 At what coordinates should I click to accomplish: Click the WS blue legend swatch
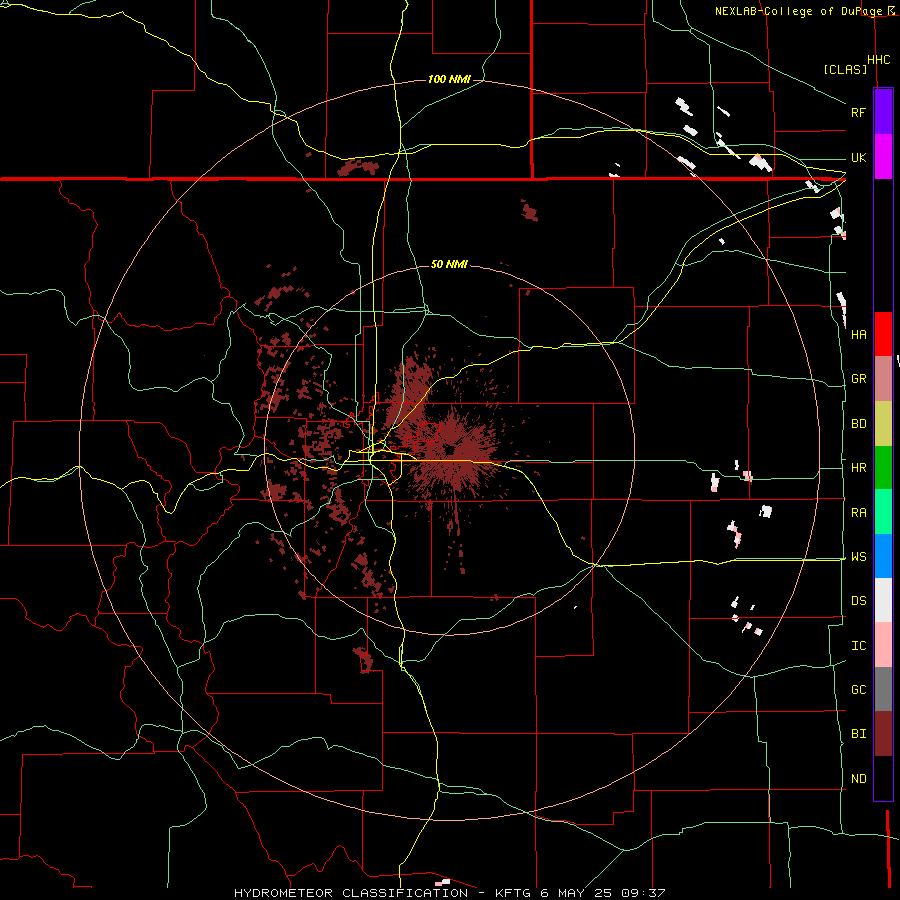tap(883, 556)
